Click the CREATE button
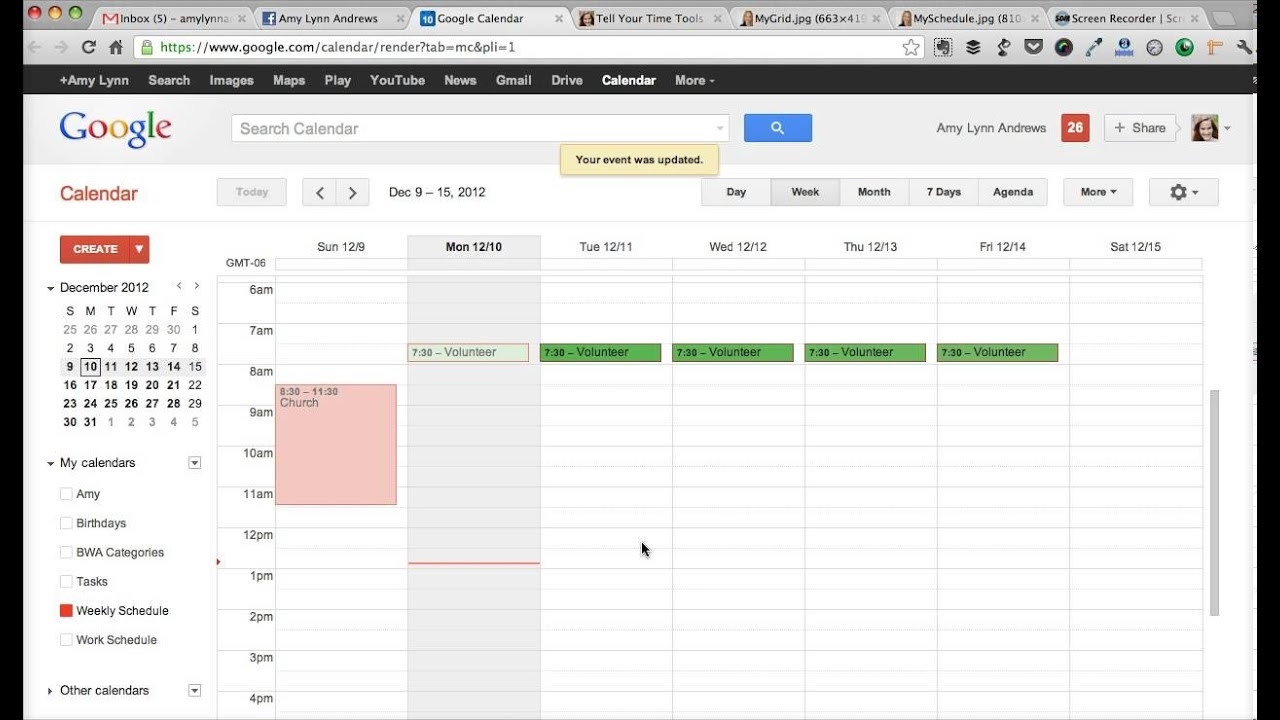The width and height of the screenshot is (1280, 720). [95, 249]
